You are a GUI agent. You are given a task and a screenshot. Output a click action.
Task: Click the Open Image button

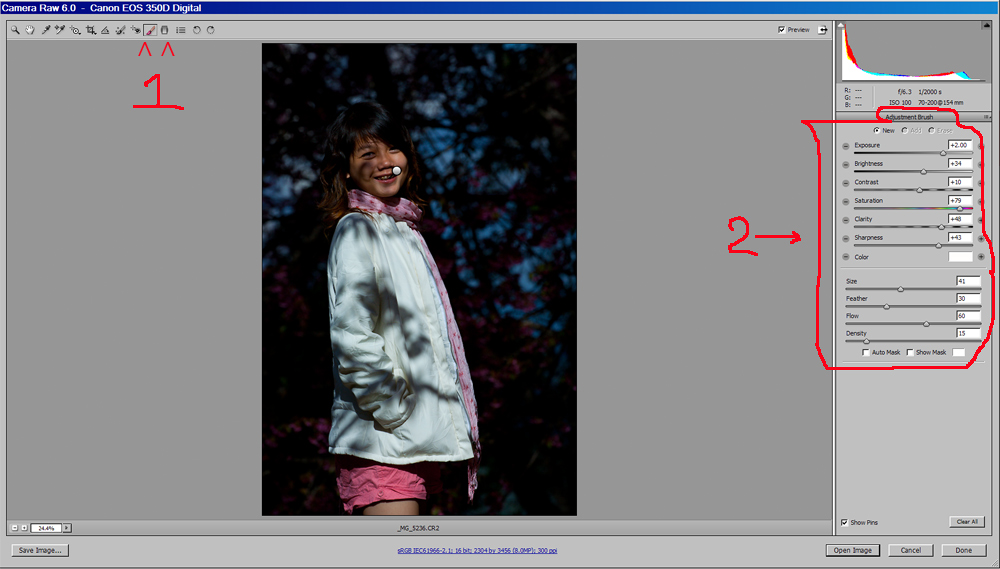click(853, 550)
